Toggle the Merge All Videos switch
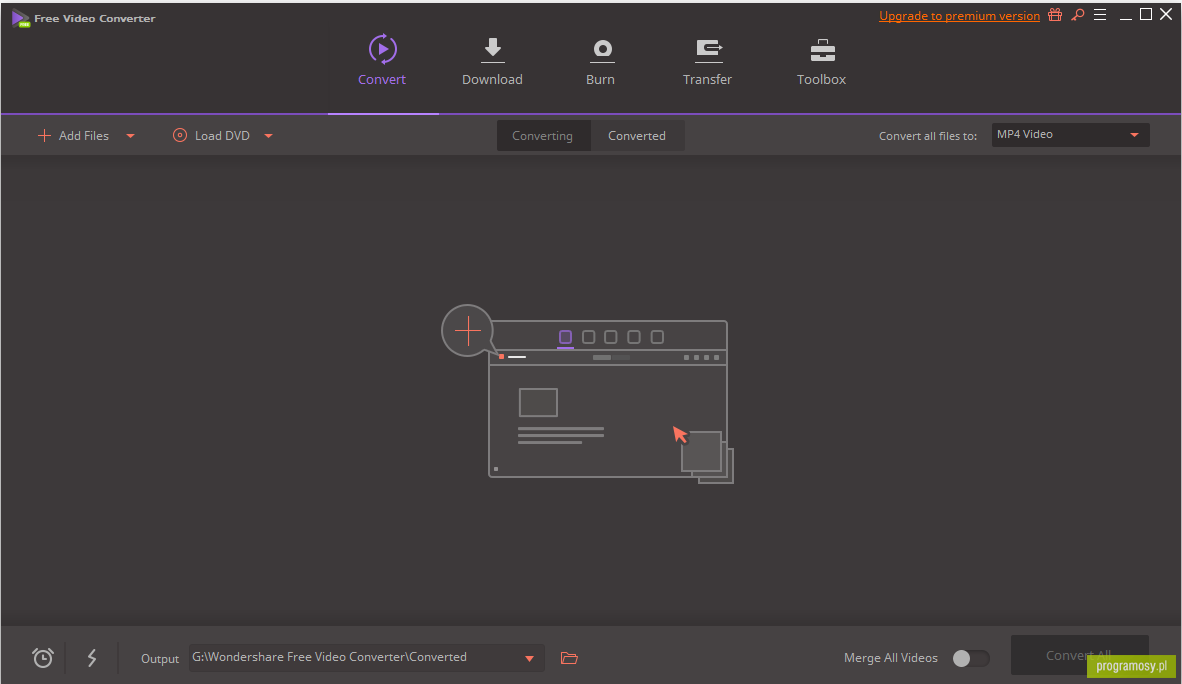Viewport: 1182px width, 684px height. coord(971,658)
